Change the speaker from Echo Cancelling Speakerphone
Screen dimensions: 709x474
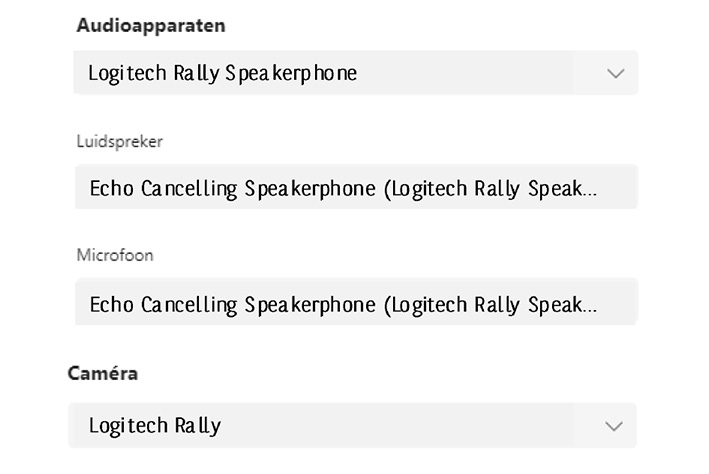click(x=355, y=187)
